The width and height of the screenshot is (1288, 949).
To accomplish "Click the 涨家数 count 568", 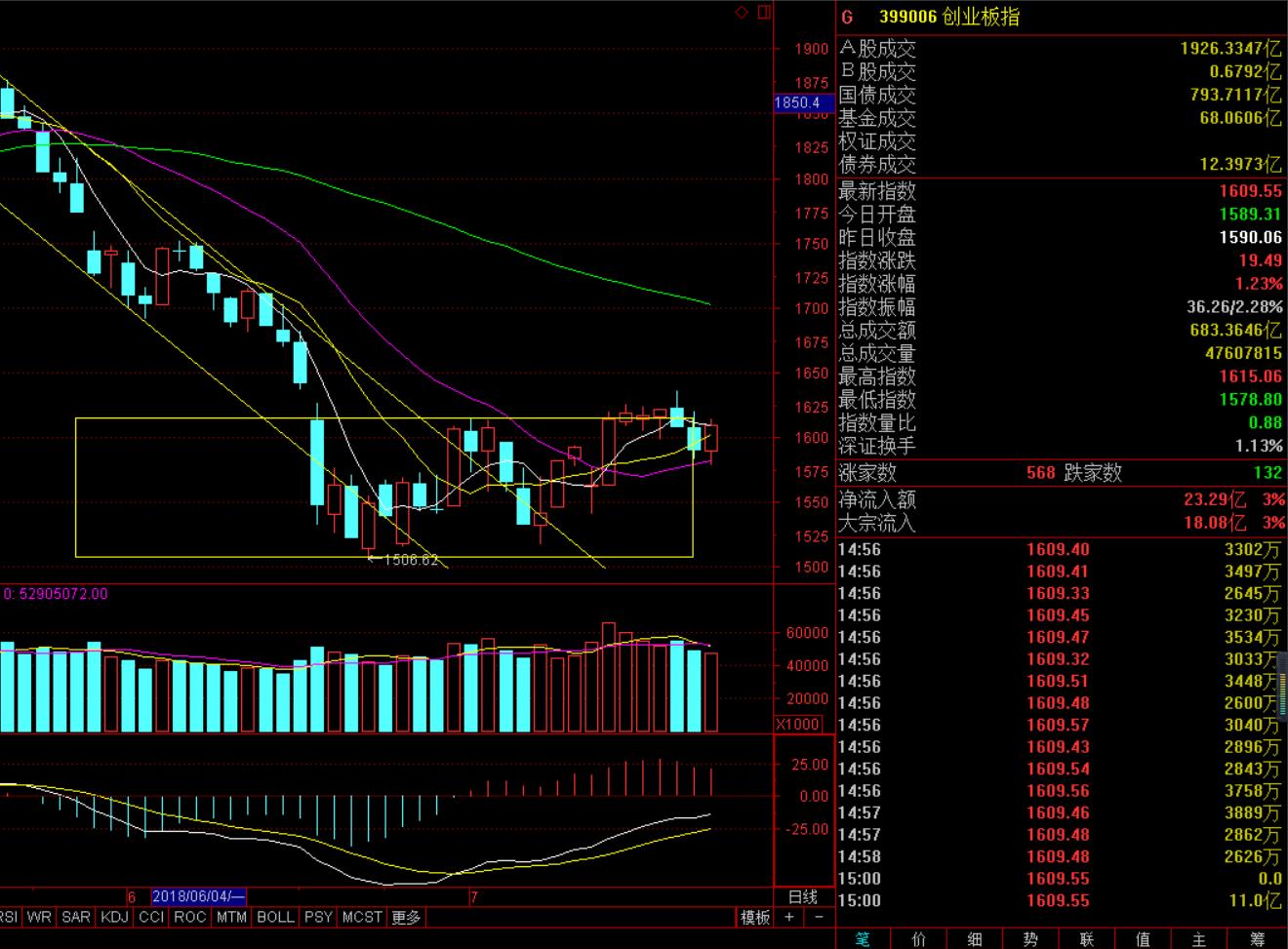I will tap(1040, 473).
